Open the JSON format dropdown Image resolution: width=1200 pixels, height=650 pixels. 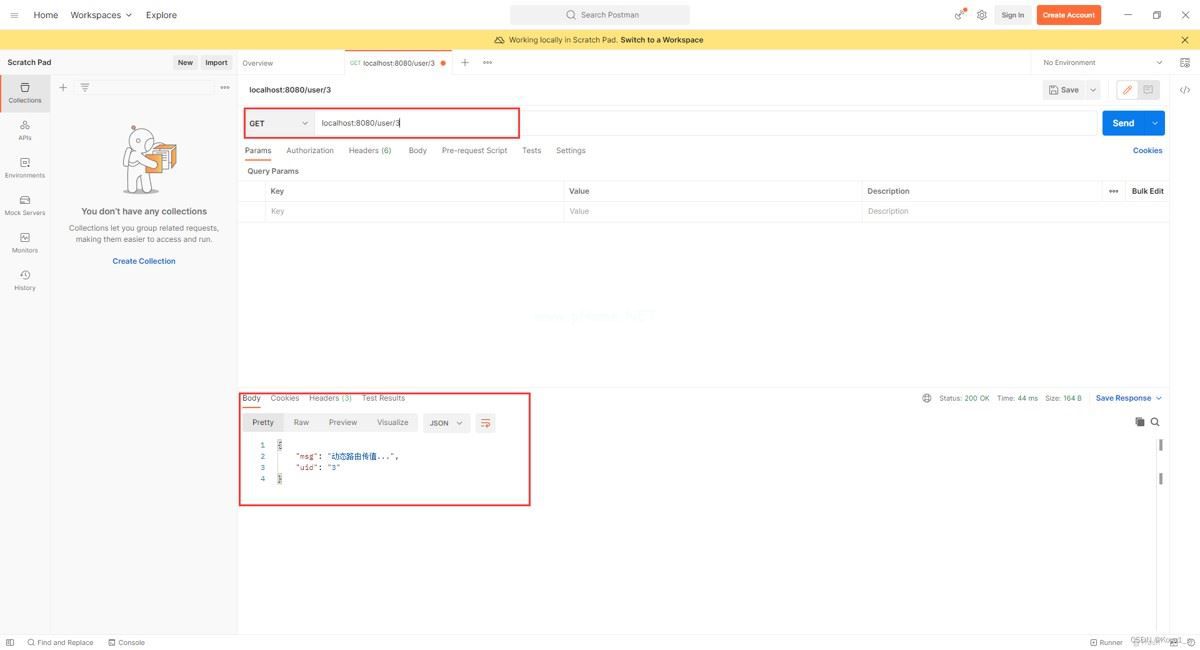446,423
